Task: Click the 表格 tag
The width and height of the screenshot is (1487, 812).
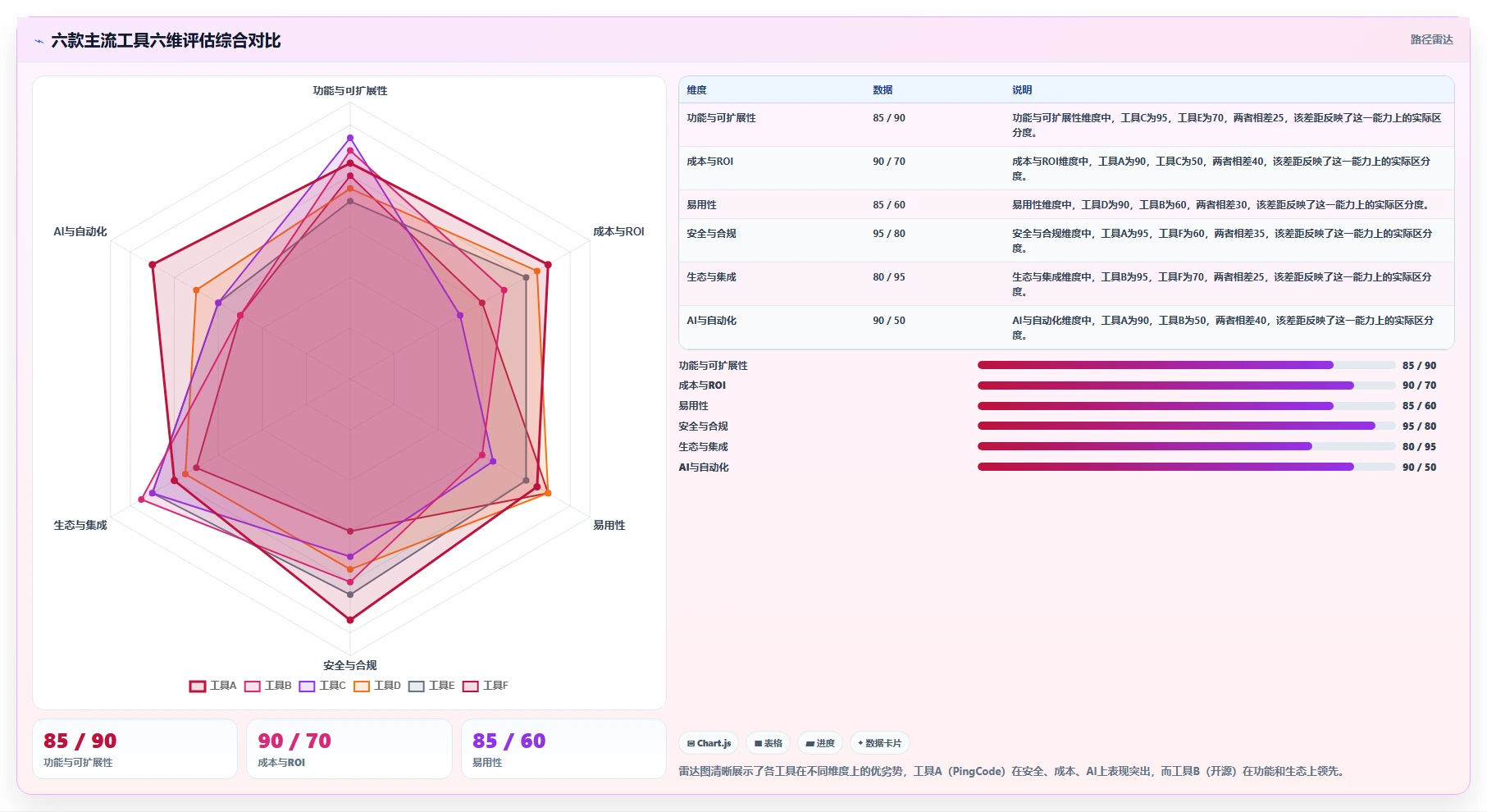Action: (768, 743)
